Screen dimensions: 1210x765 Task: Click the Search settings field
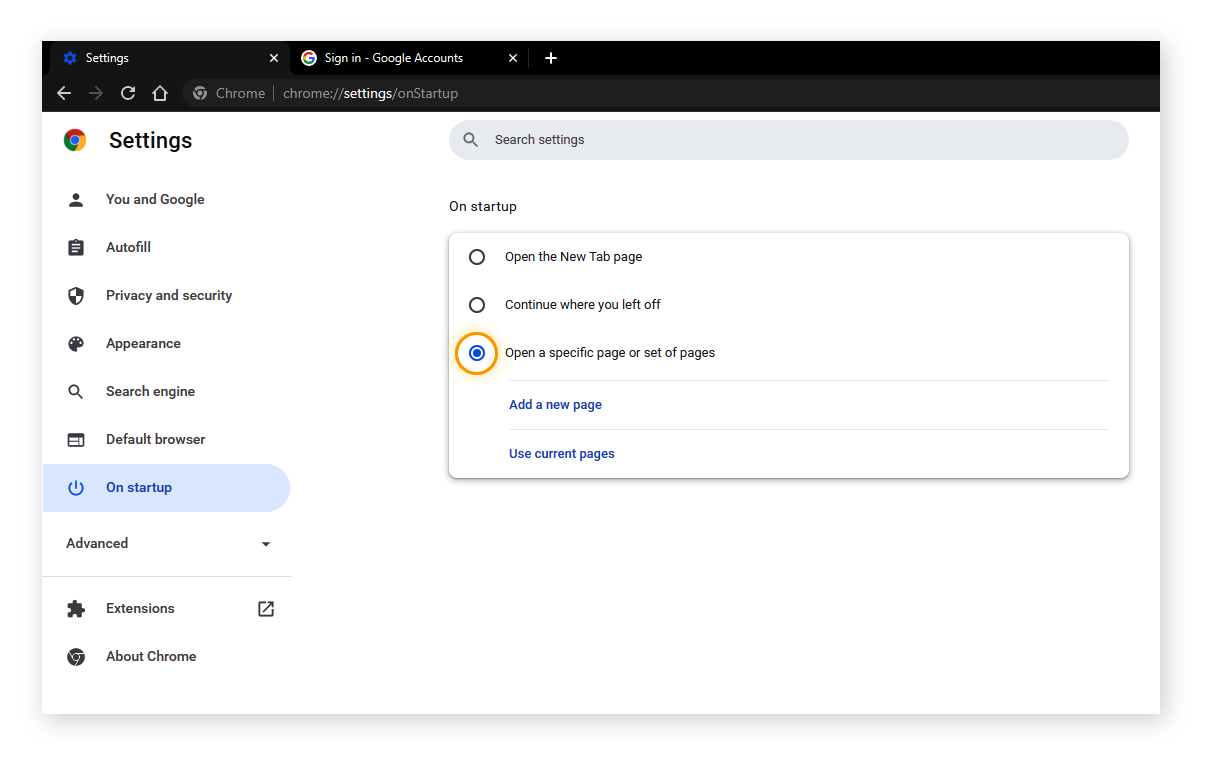coord(789,140)
